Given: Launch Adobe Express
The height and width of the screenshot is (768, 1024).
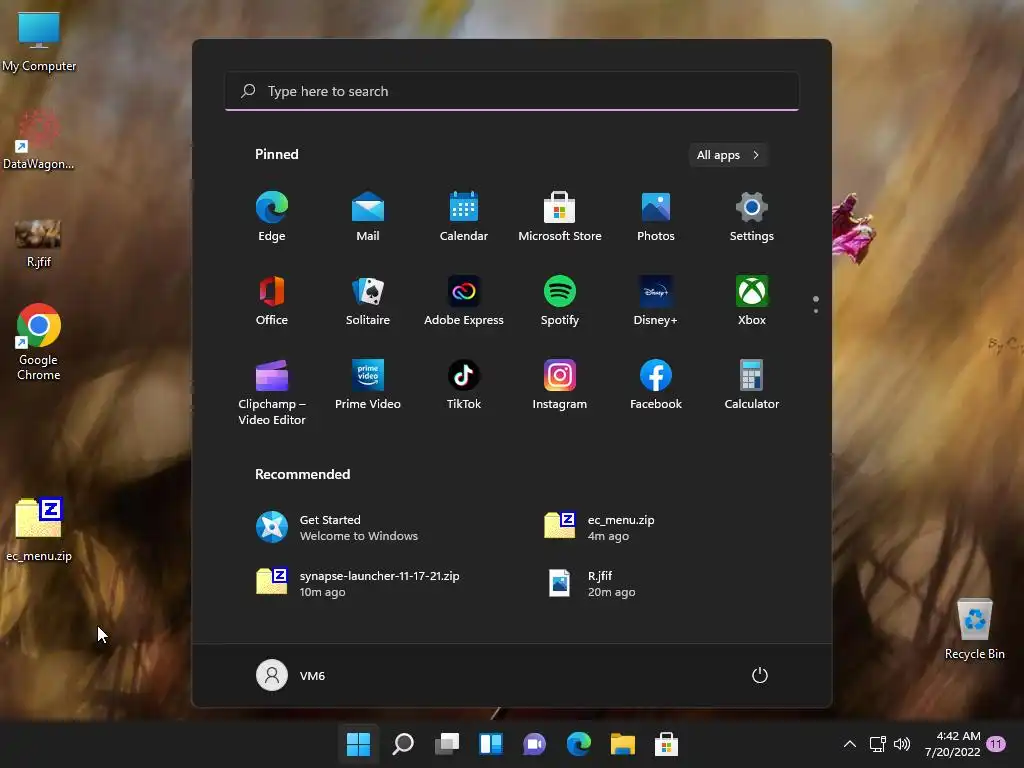Looking at the screenshot, I should click(464, 300).
